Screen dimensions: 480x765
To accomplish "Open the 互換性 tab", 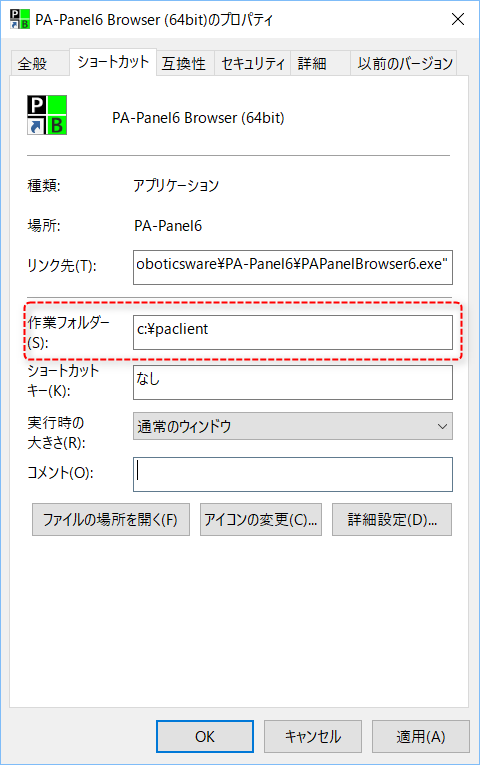I will point(185,63).
